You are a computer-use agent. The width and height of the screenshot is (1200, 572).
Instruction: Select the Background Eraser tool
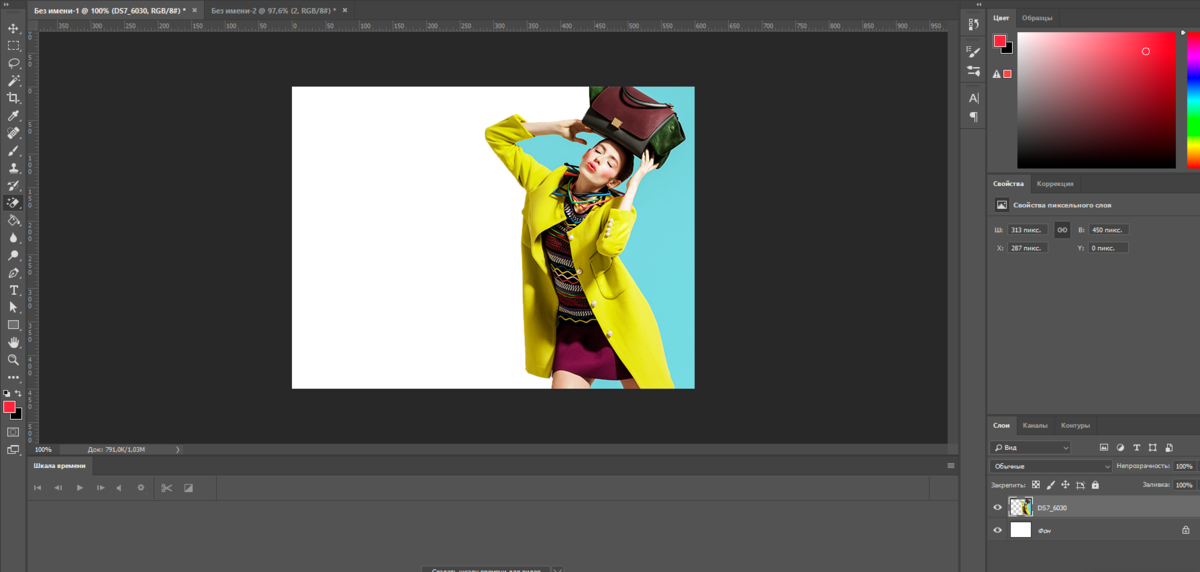point(13,203)
